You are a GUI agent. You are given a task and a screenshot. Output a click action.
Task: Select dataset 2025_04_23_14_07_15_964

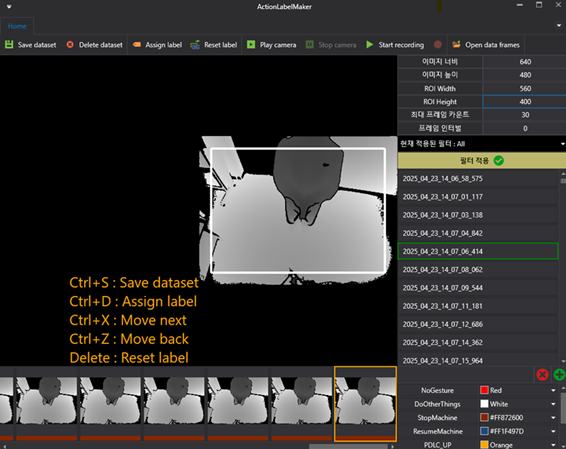click(478, 360)
